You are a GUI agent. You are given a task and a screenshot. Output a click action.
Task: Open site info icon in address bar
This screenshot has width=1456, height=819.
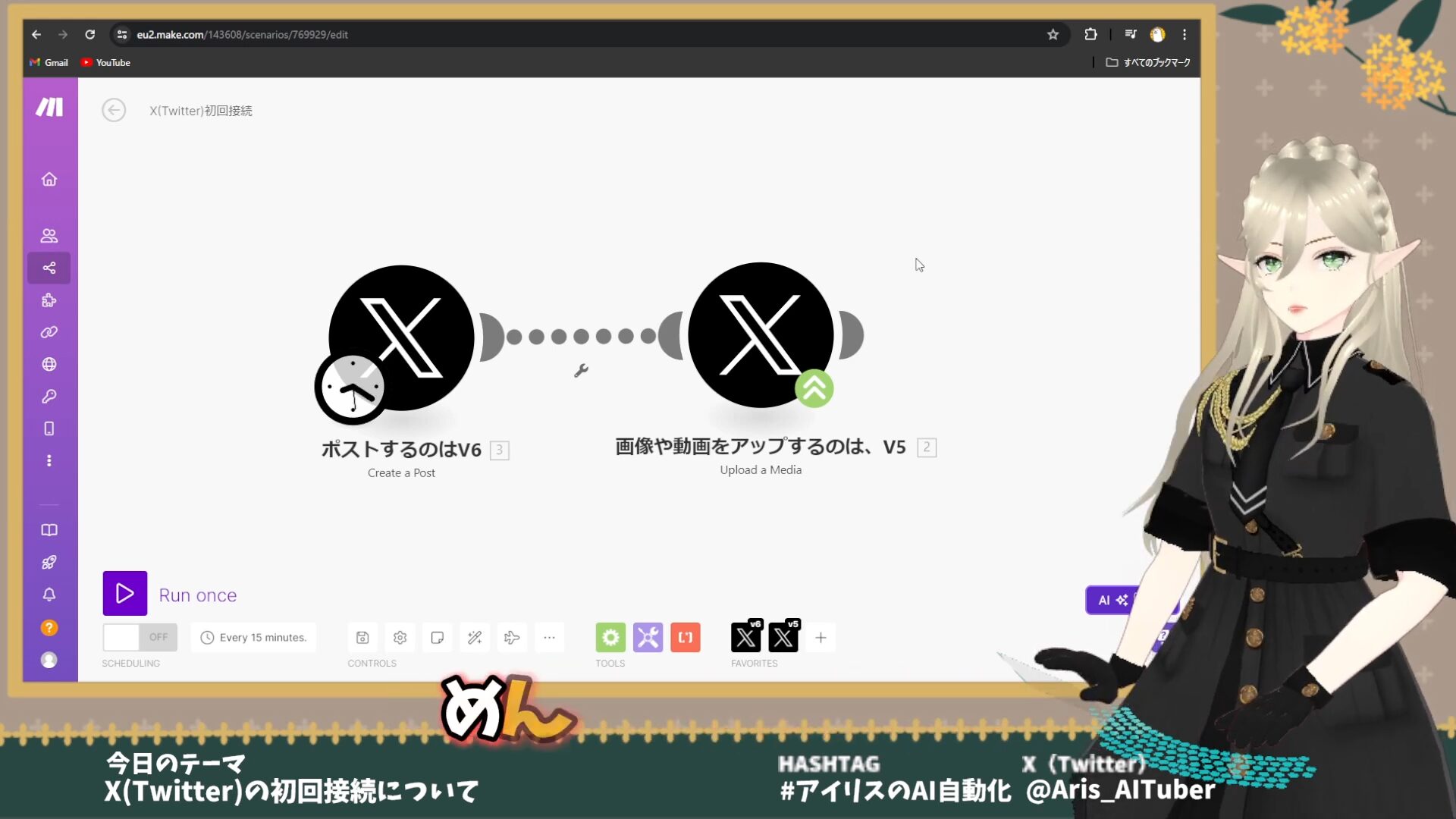pyautogui.click(x=122, y=34)
